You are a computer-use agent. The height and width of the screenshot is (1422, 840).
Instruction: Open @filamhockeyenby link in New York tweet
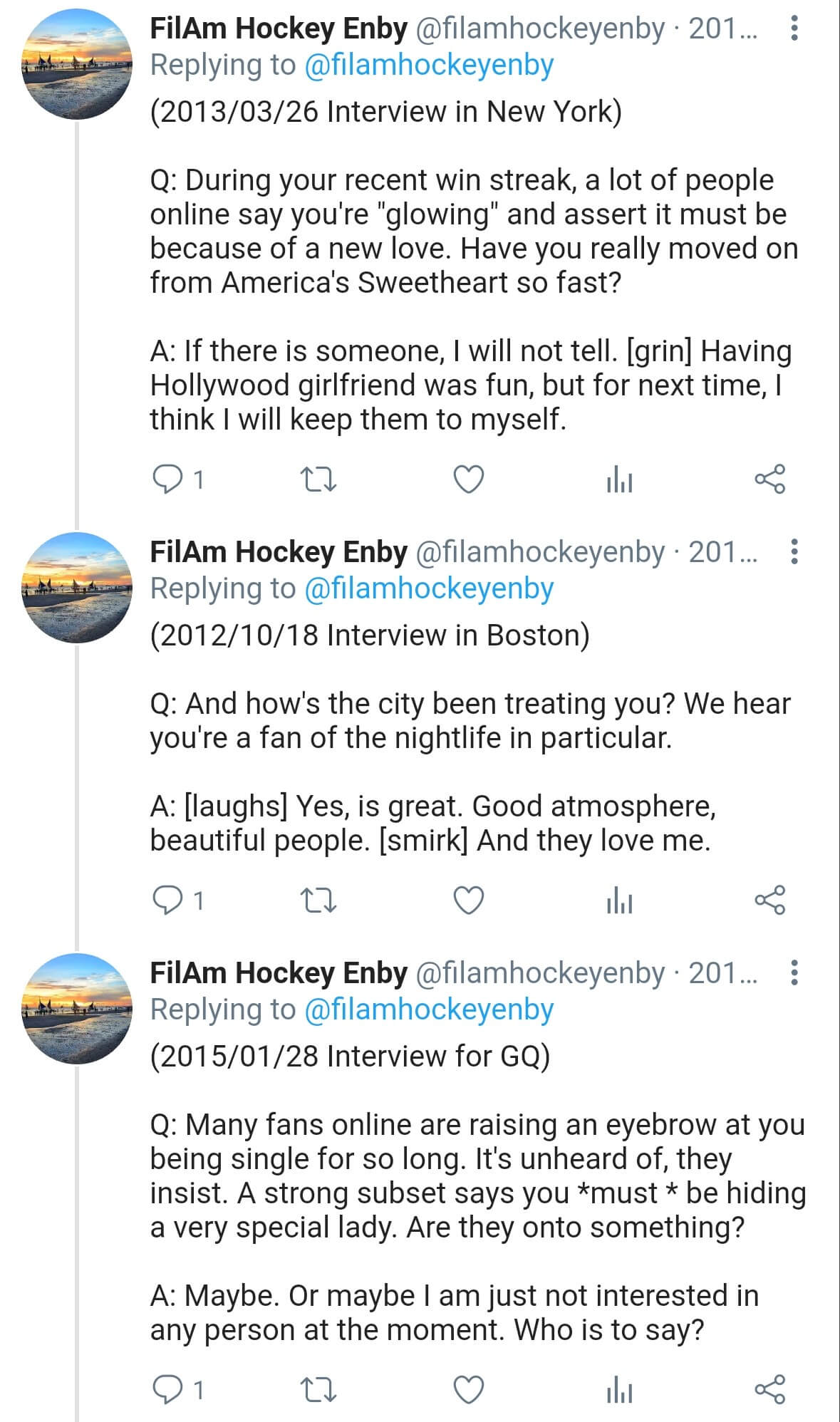coord(429,66)
